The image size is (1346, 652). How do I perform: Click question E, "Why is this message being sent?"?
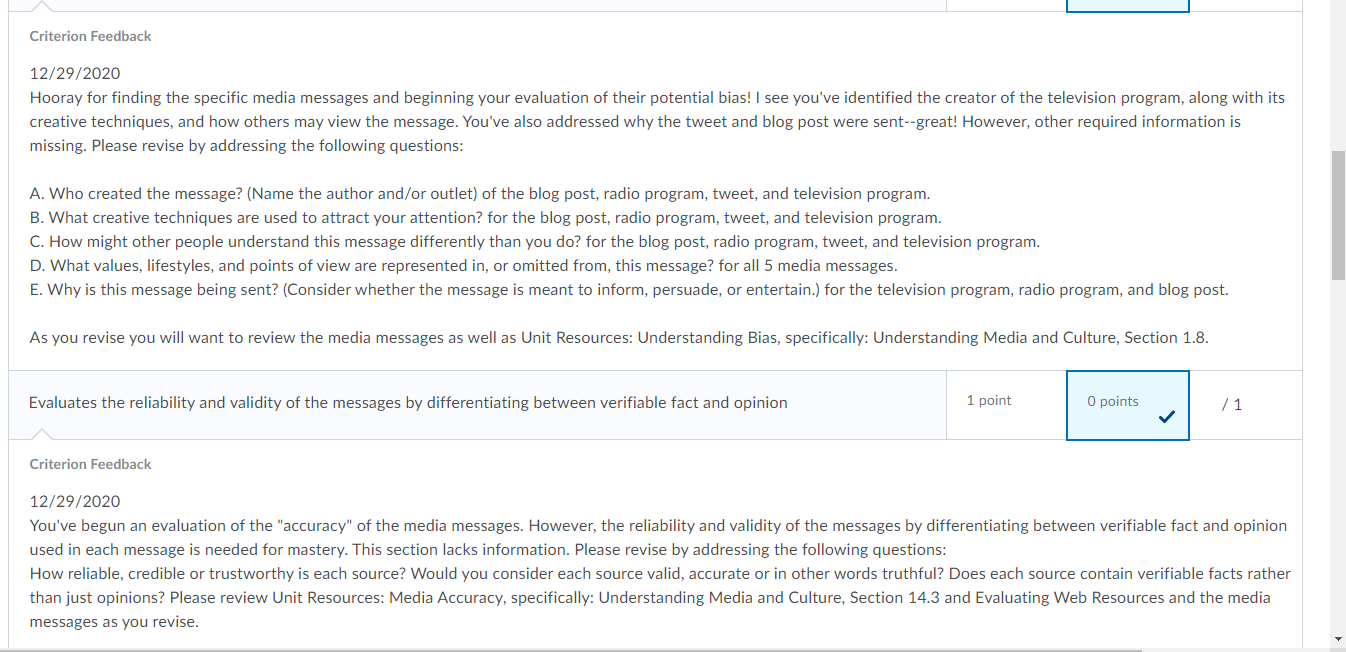click(x=629, y=289)
